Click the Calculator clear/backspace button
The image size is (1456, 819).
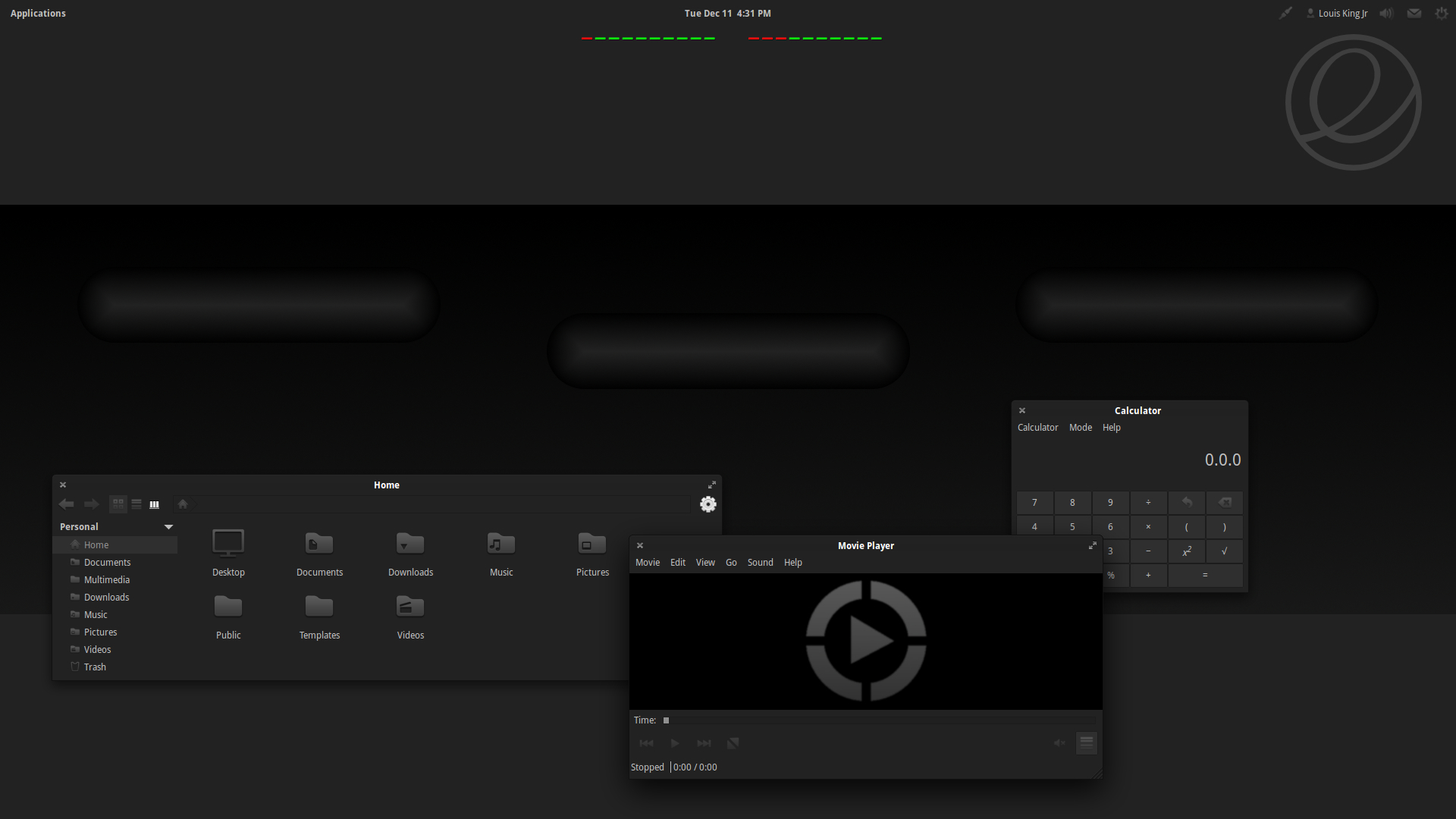click(x=1224, y=502)
